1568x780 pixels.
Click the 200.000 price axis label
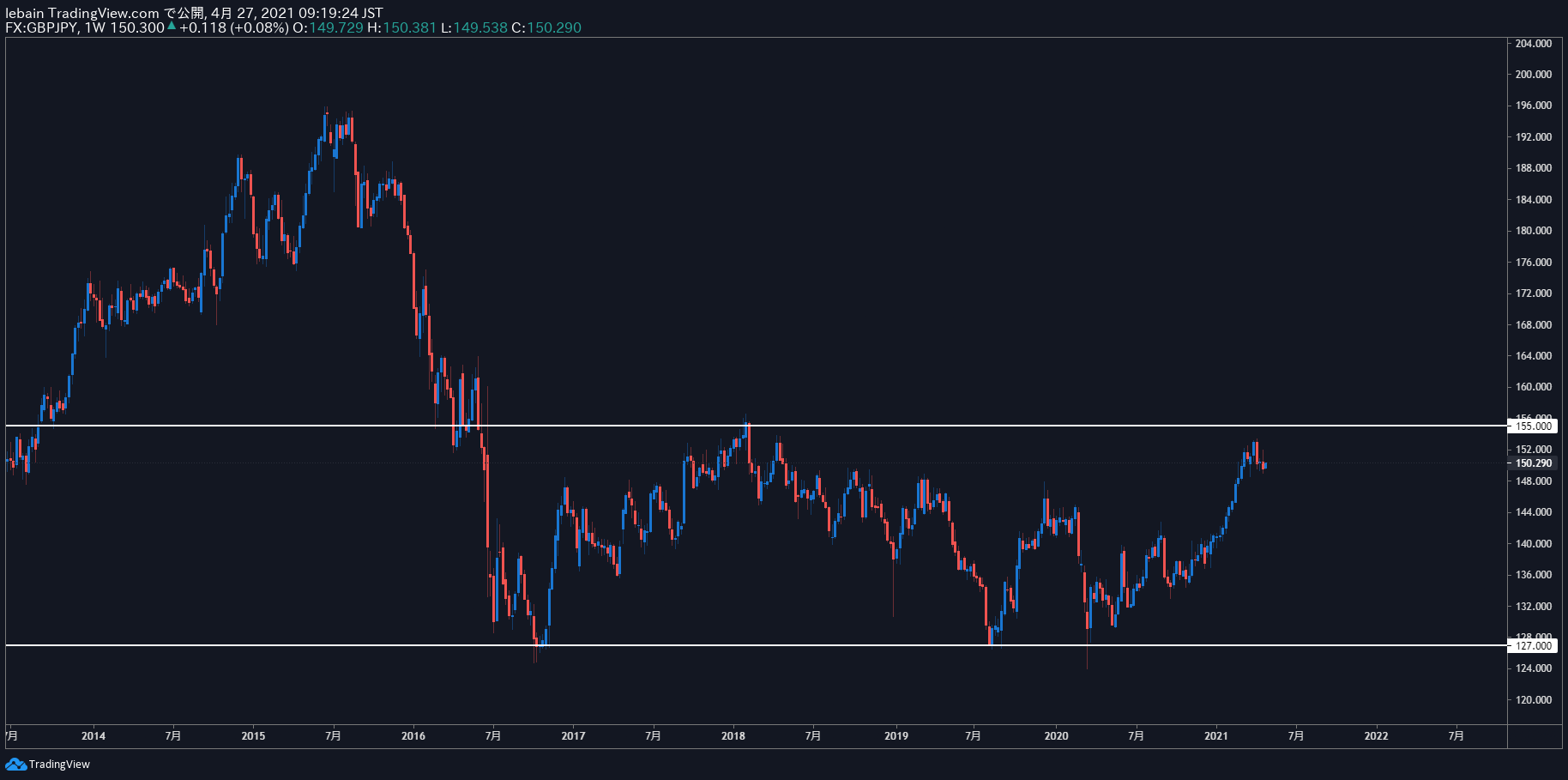tap(1533, 75)
